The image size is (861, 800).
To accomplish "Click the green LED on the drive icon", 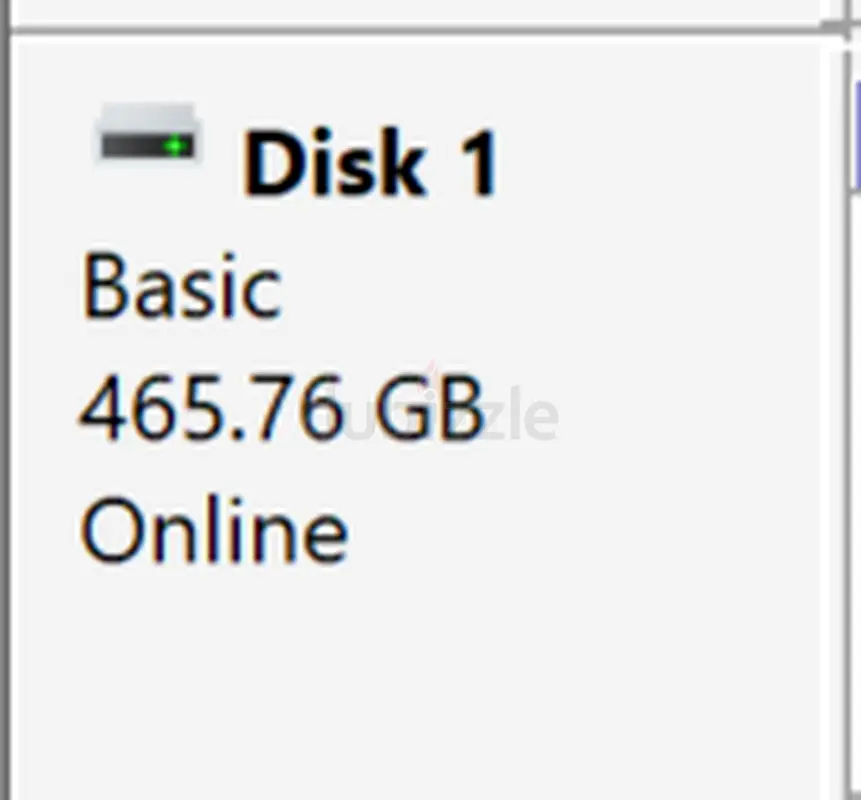I will [x=177, y=147].
